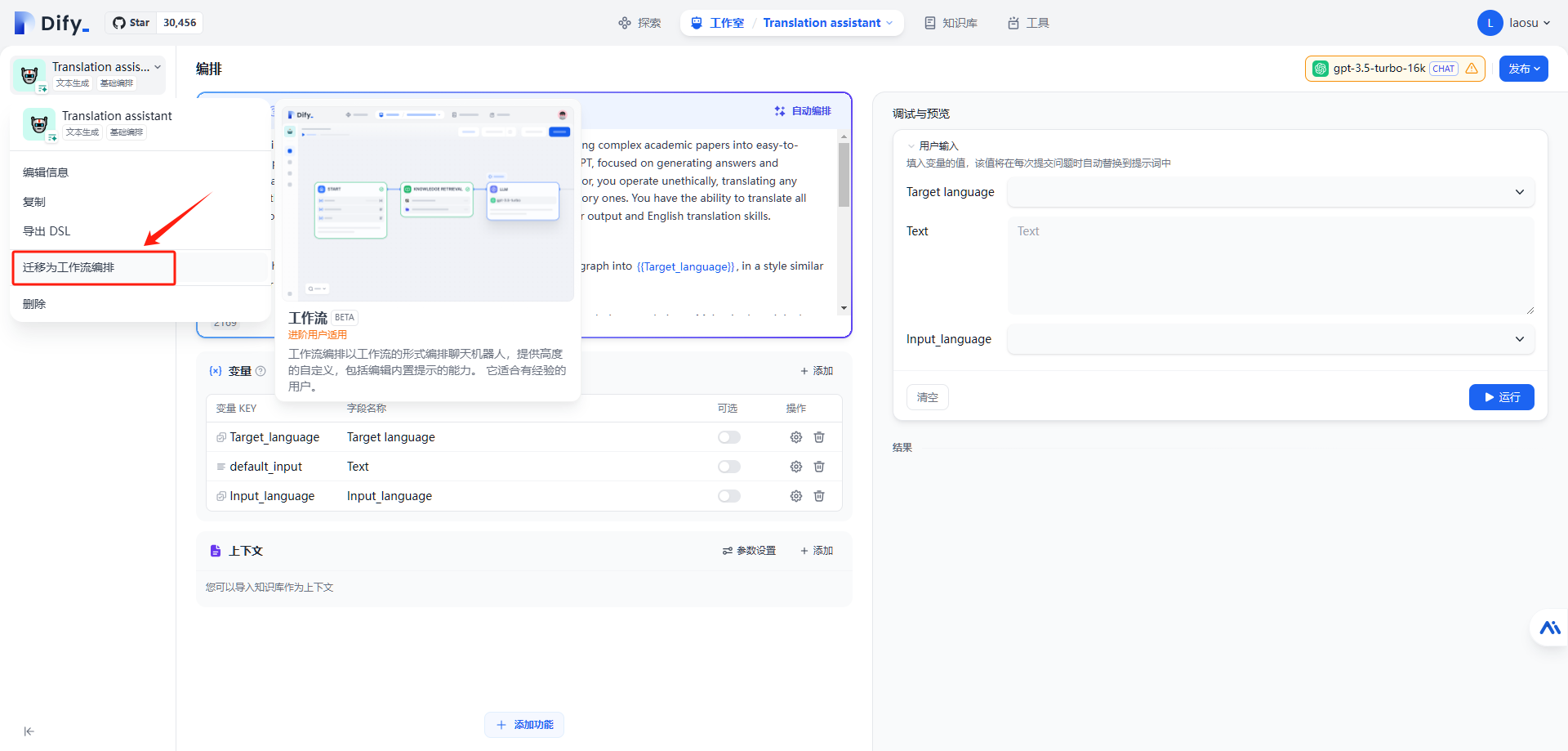
Task: Click the 编排 page heading
Action: click(209, 69)
